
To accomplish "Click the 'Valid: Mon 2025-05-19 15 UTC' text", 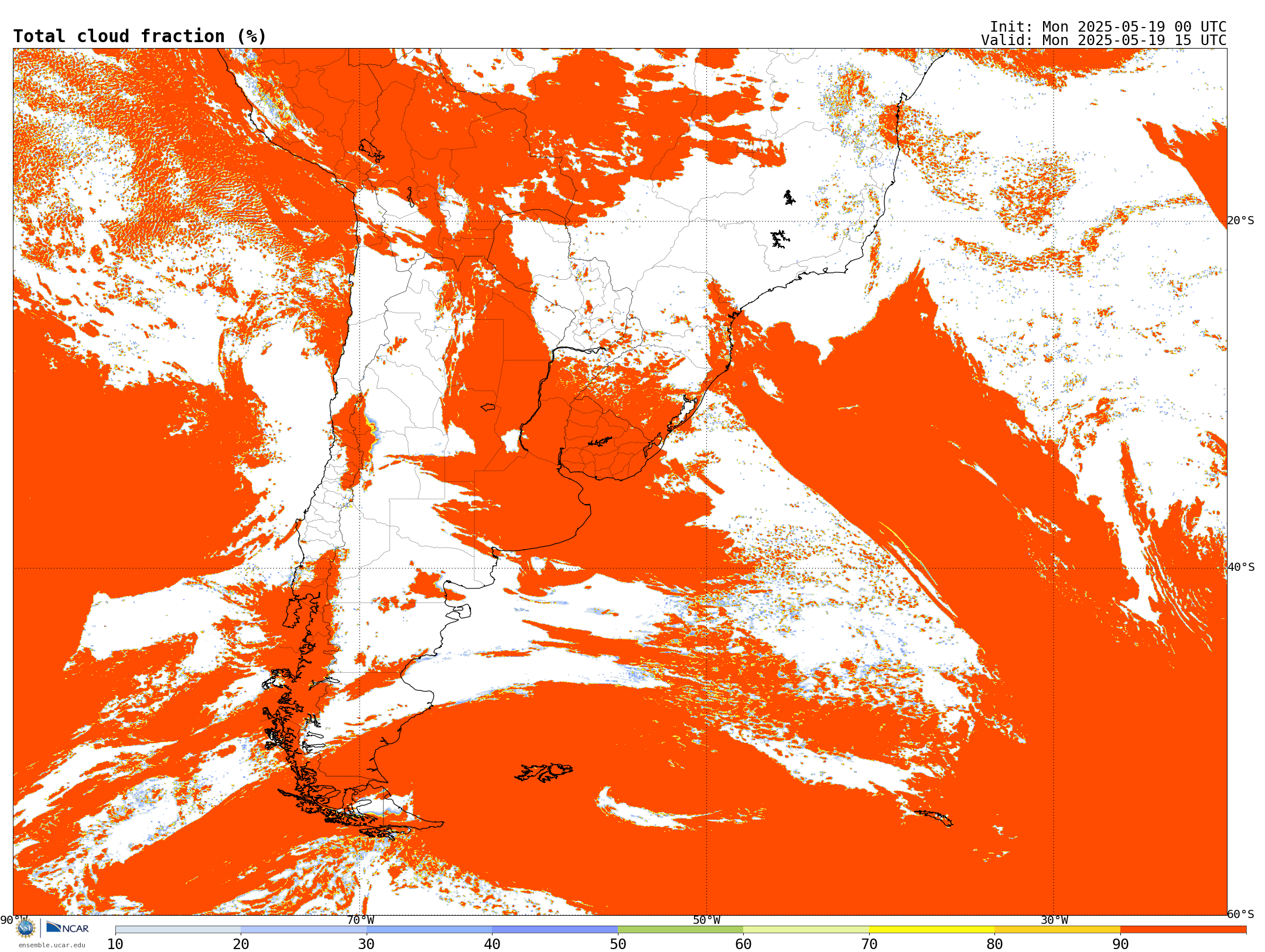I will coord(1104,40).
